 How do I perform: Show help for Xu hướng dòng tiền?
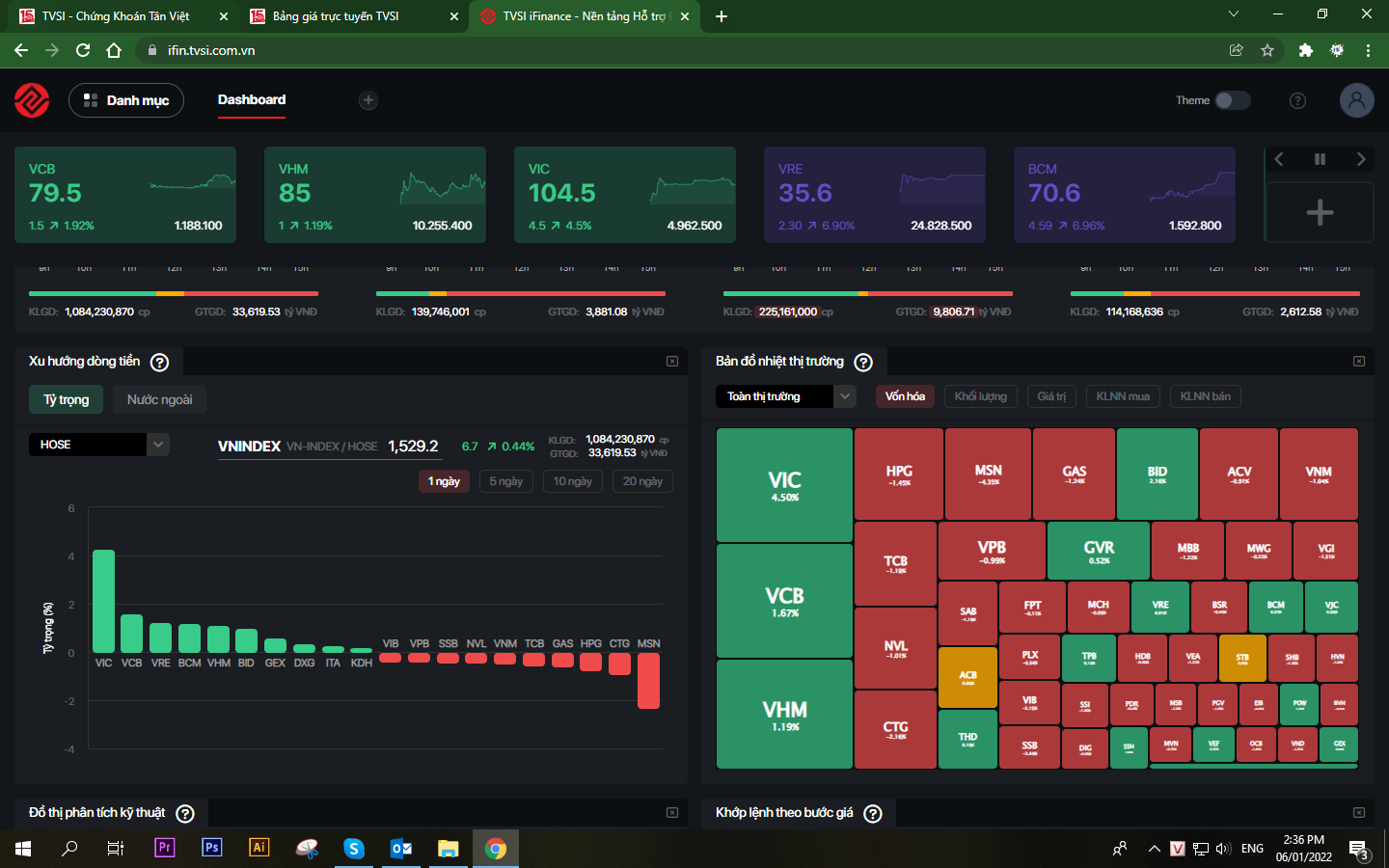click(160, 363)
